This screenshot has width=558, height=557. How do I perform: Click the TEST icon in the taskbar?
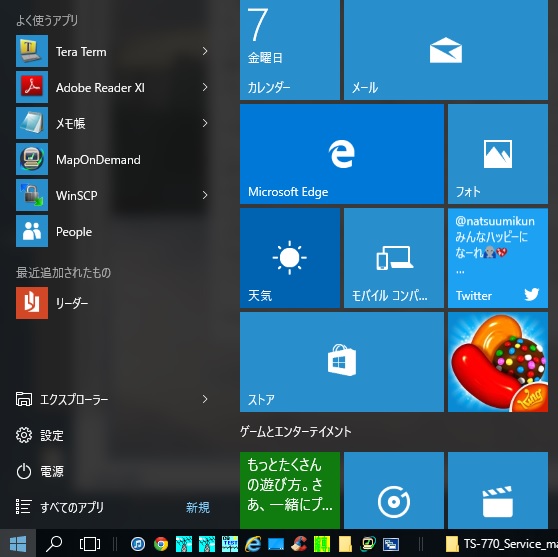[230, 543]
